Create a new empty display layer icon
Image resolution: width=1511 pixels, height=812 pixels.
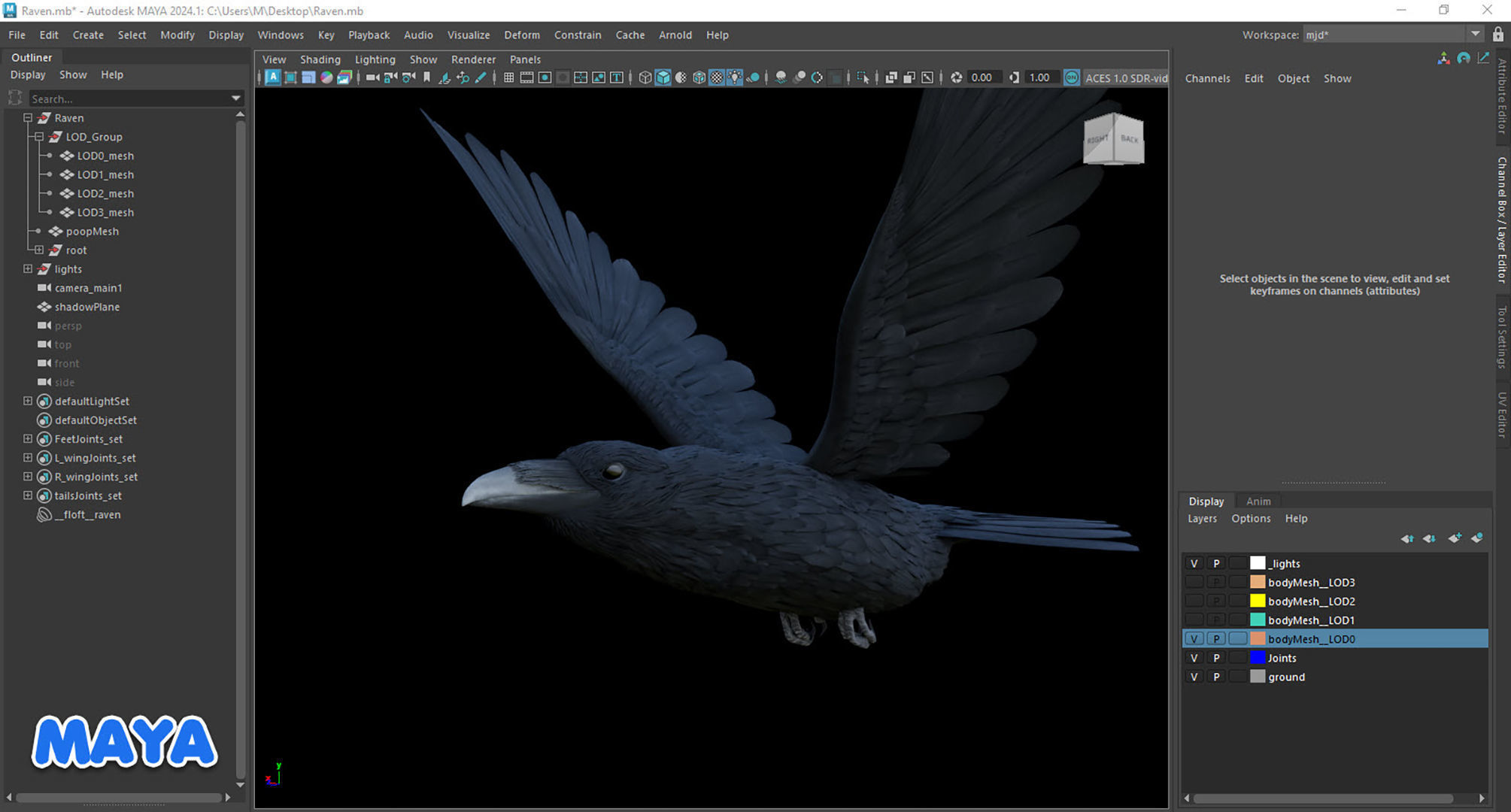point(1455,538)
